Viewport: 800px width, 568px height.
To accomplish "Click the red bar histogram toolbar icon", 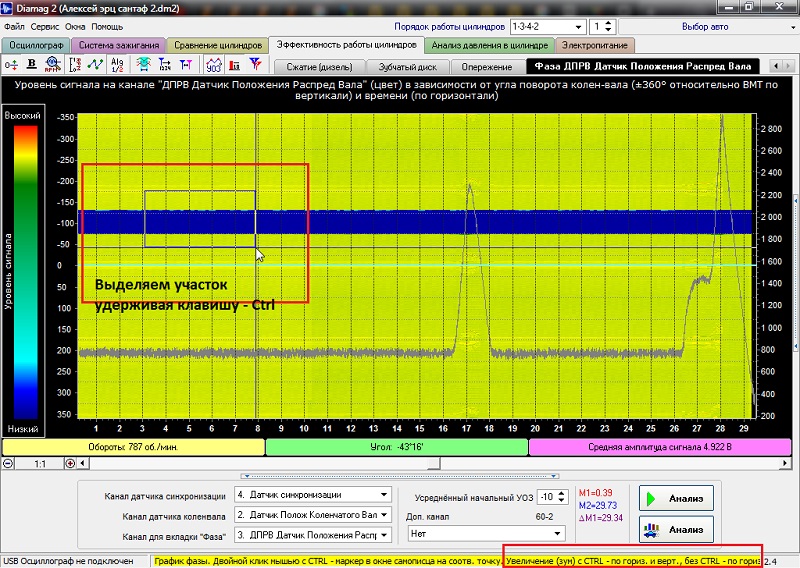I will [235, 64].
